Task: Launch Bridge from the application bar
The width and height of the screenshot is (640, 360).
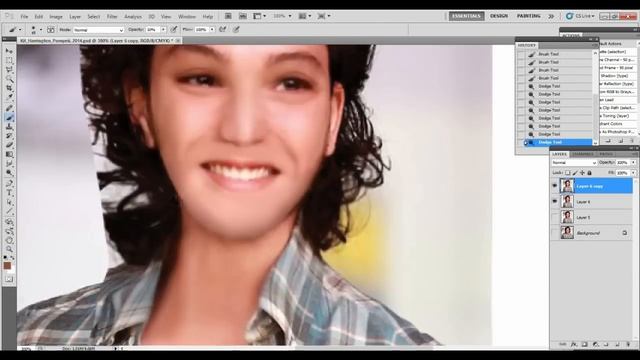Action: (228, 16)
